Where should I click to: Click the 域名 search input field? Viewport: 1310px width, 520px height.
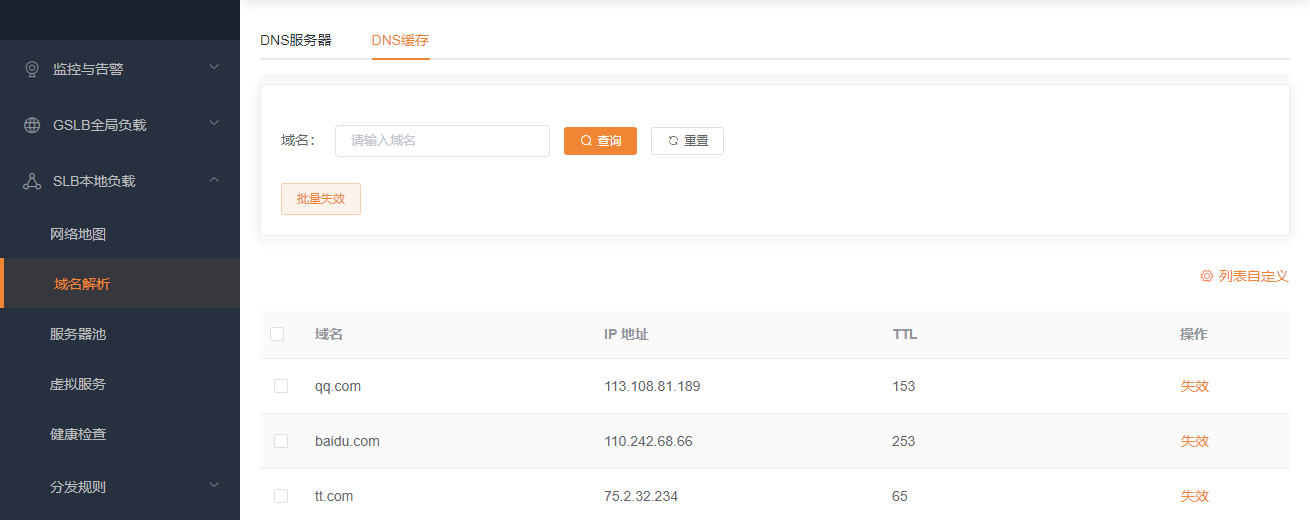(442, 141)
